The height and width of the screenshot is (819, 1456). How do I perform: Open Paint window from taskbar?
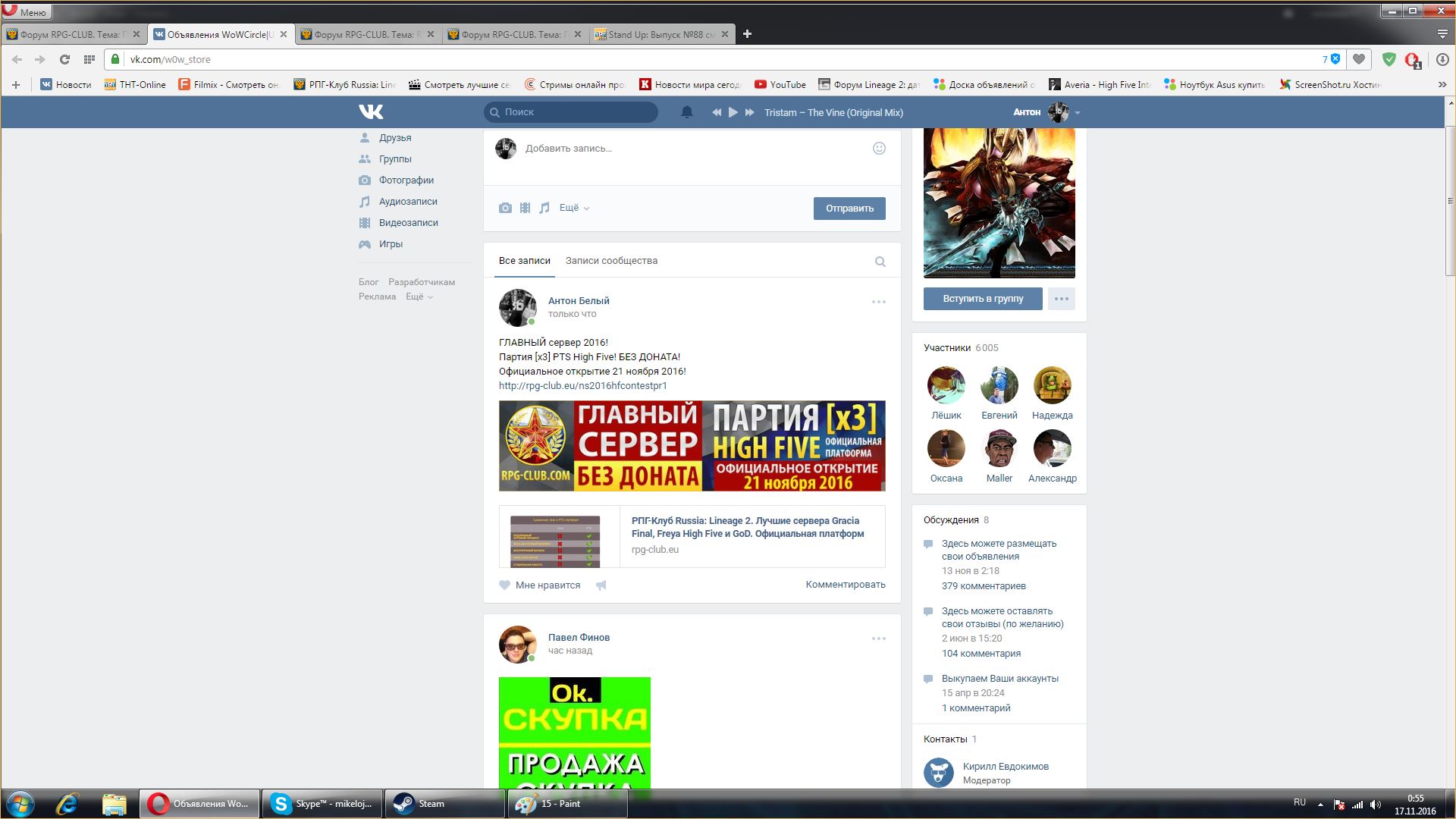(567, 804)
